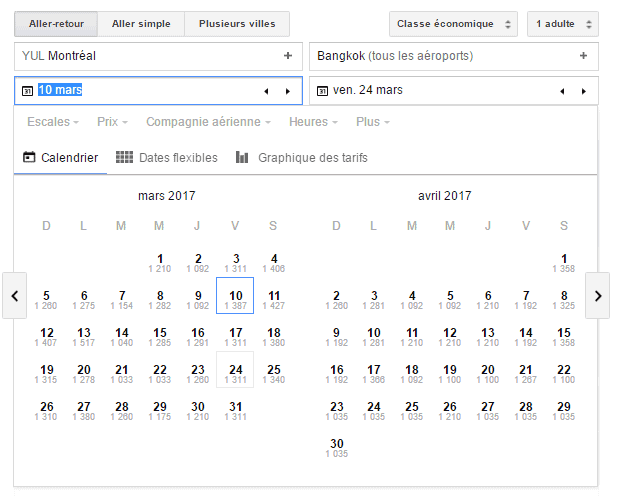Click calendar icon in departure date field

(x=27, y=91)
